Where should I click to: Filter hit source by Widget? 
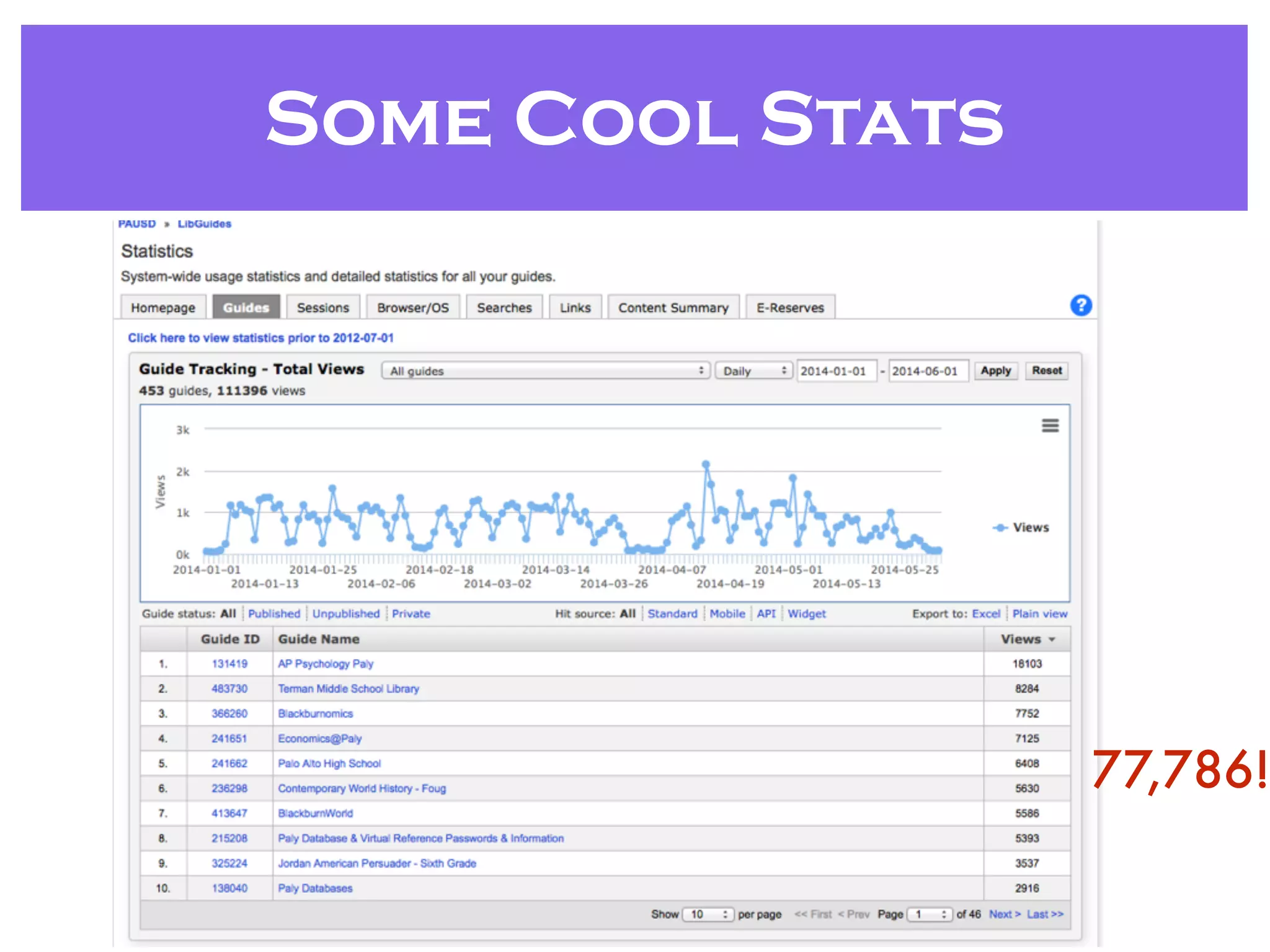807,614
